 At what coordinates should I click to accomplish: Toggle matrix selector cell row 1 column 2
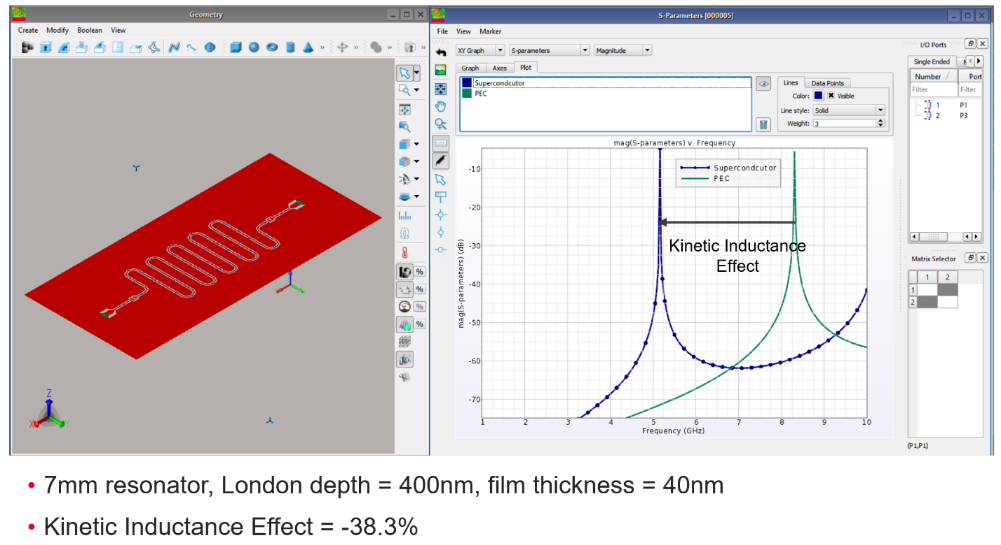pyautogui.click(x=946, y=289)
